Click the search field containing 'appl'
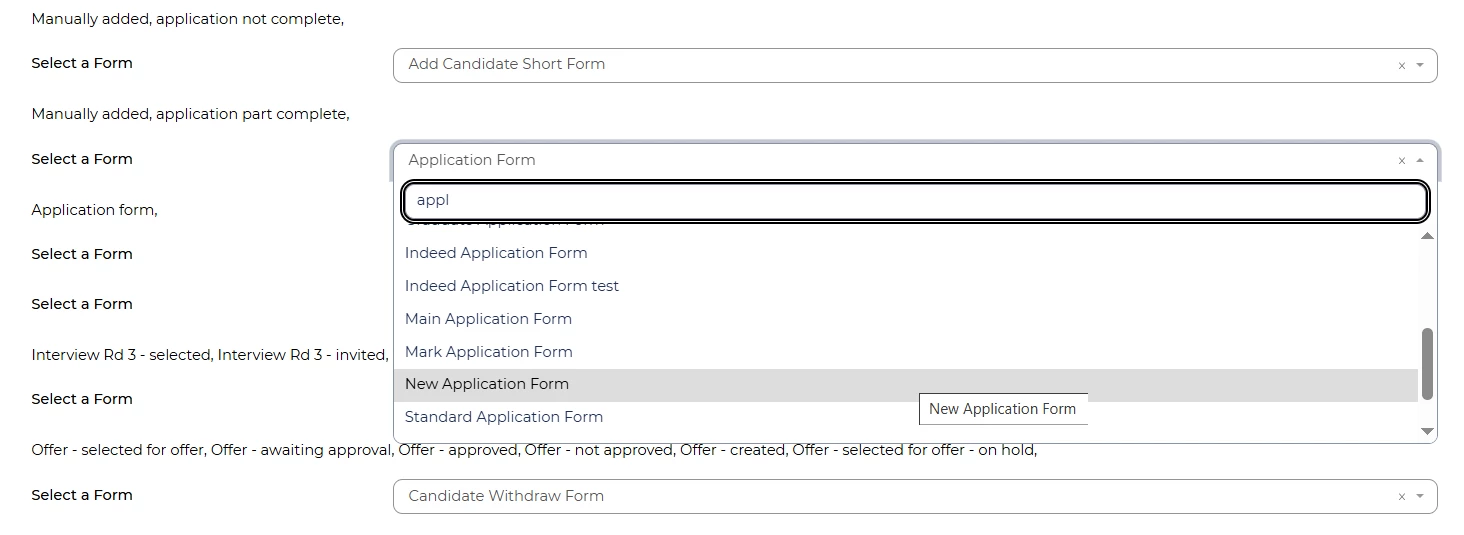The image size is (1464, 535). coord(915,201)
